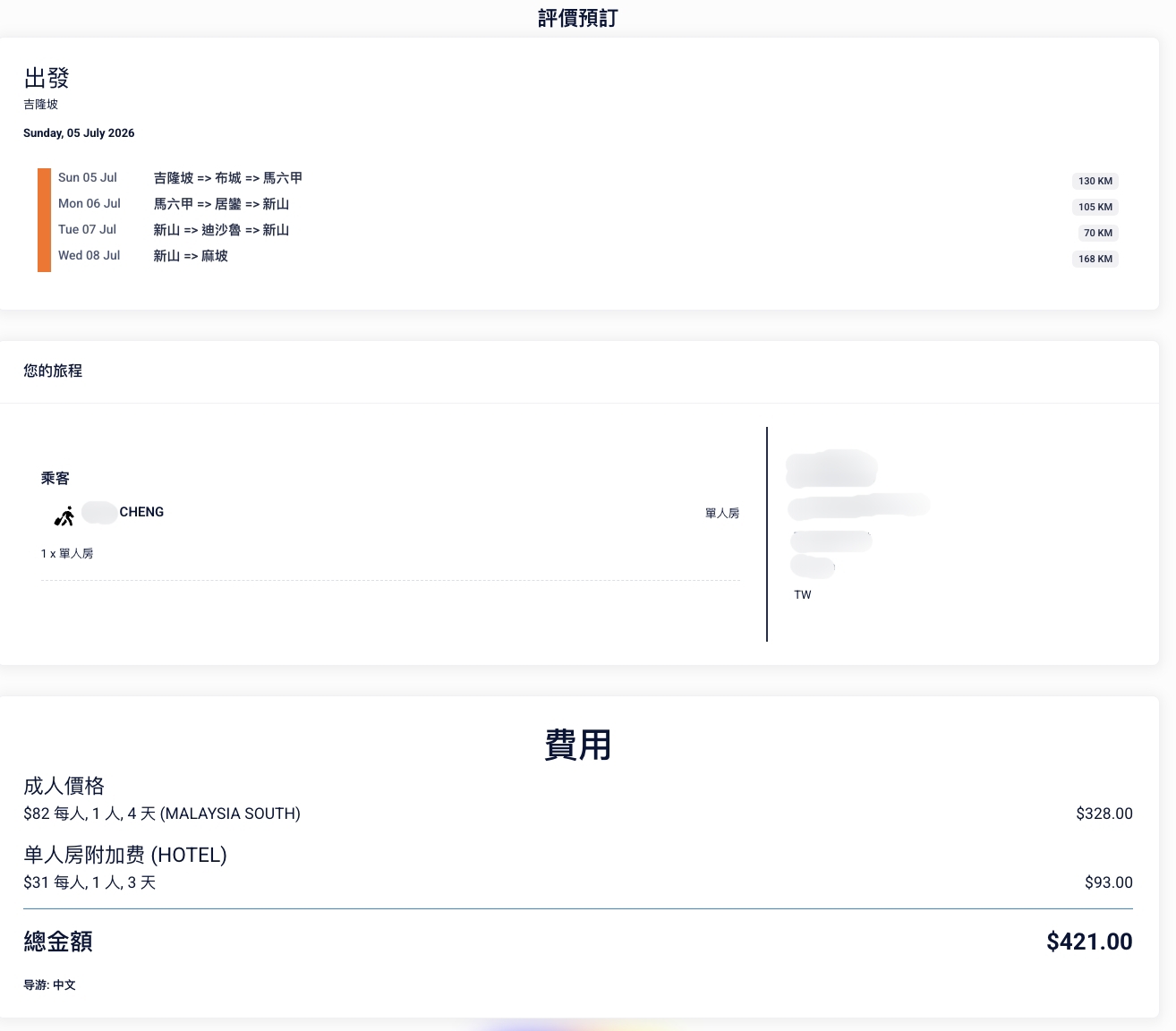Click the 單人房 room type beside CHENG
The width and height of the screenshot is (1176, 1031).
point(722,514)
